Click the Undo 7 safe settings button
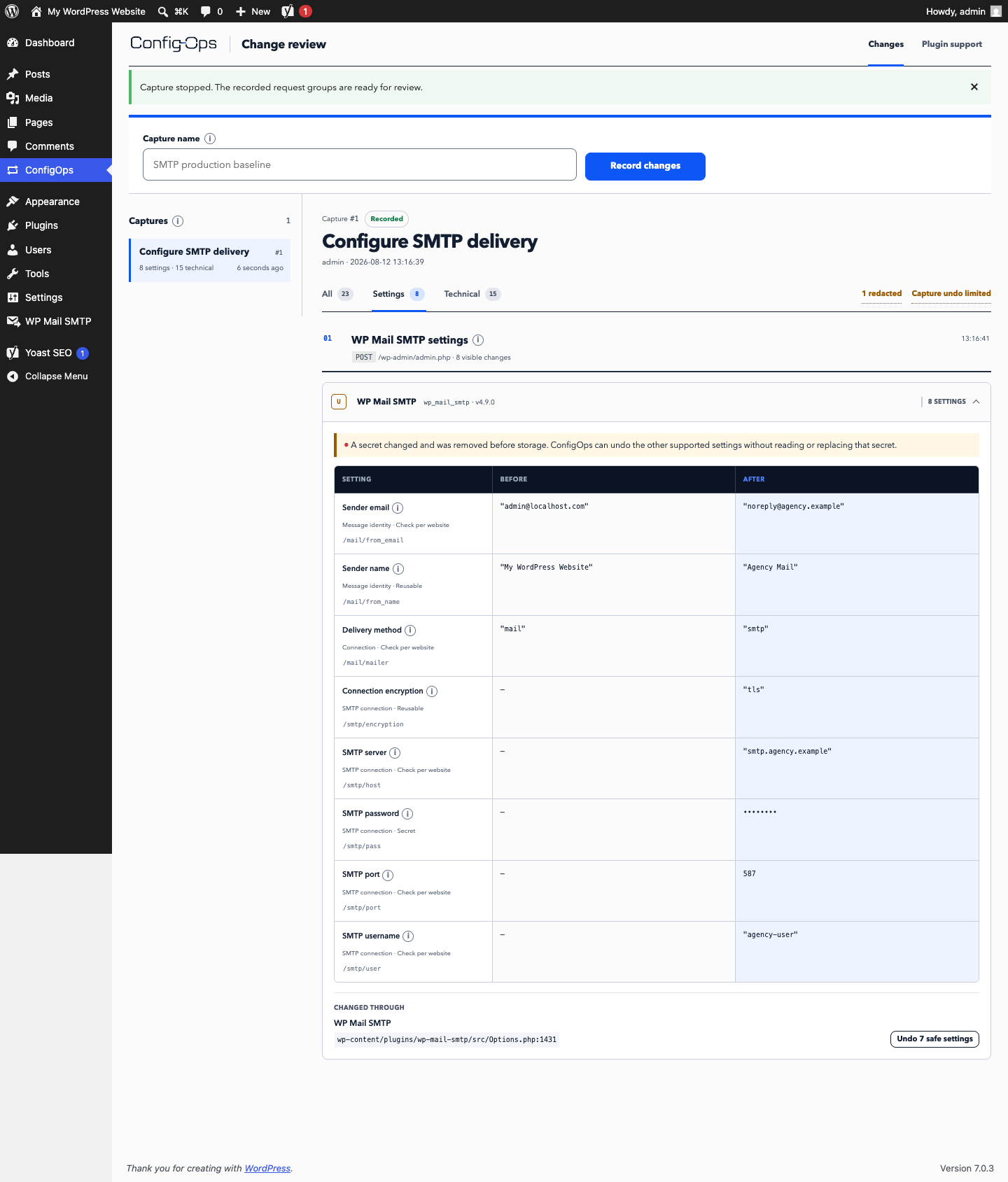This screenshot has width=1008, height=1182. tap(934, 1039)
